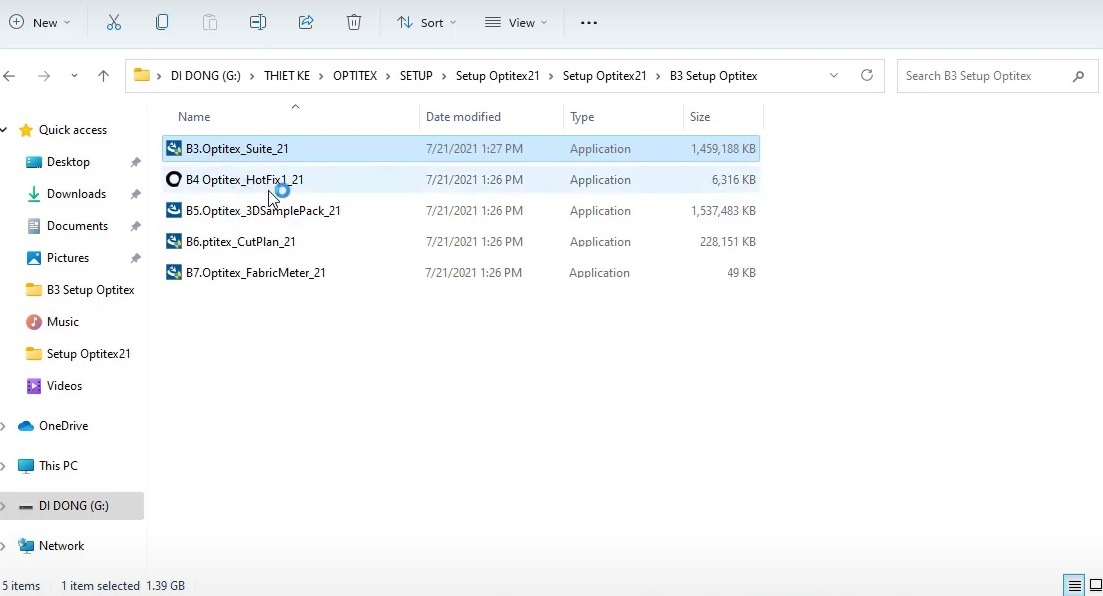Open the New item dropdown
1103x596 pixels.
[x=40, y=22]
